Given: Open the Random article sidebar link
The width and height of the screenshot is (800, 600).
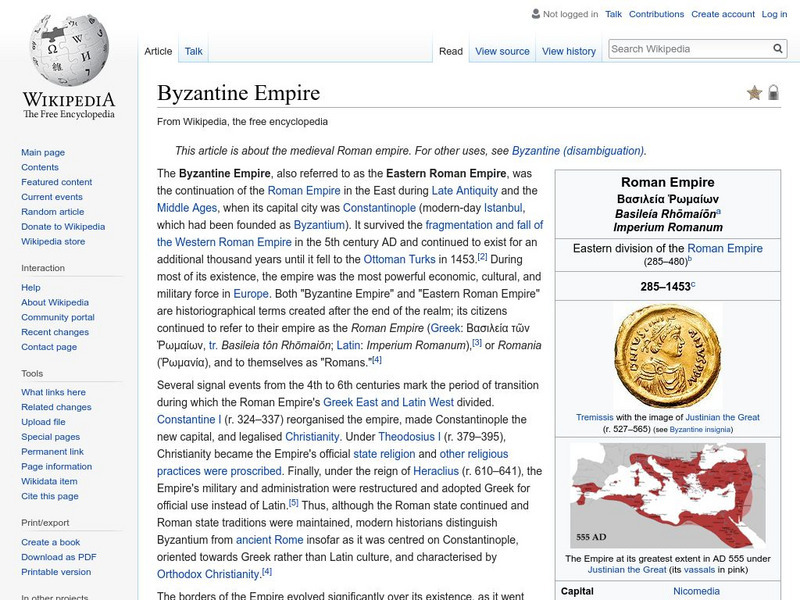Looking at the screenshot, I should (53, 212).
